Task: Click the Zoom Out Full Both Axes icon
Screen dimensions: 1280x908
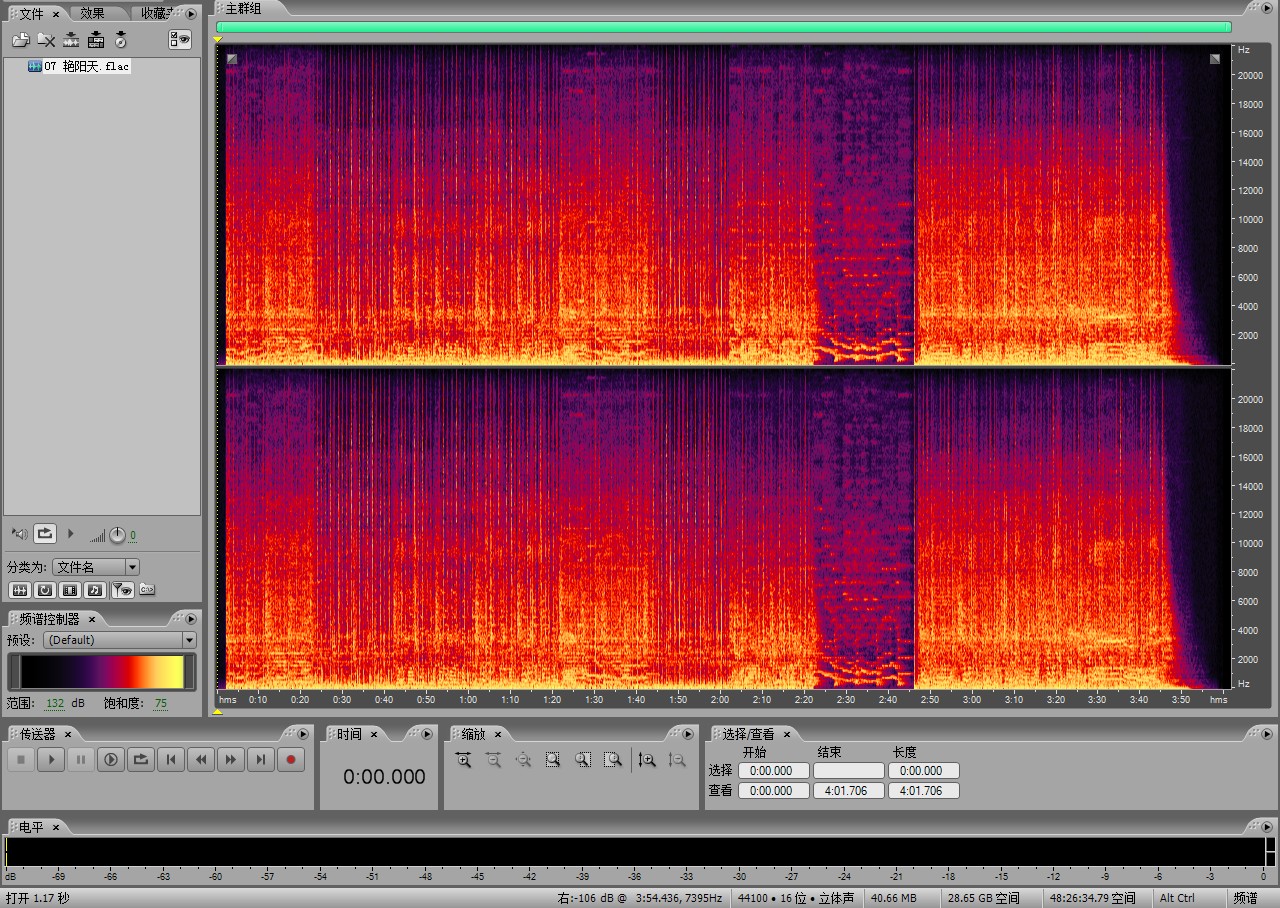Action: pos(523,760)
